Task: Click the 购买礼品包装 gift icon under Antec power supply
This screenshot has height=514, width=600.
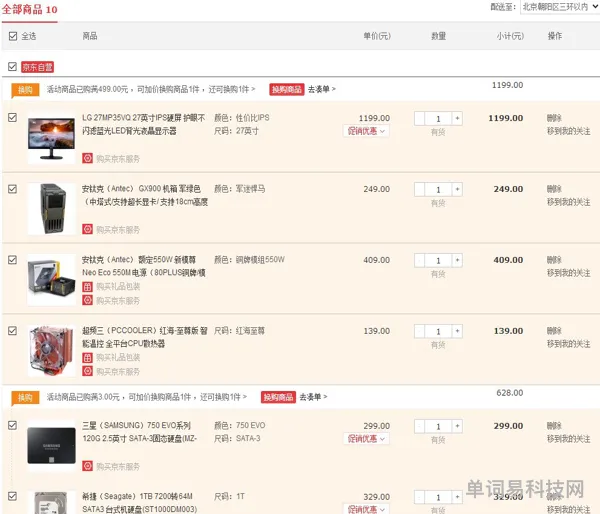Action: 88,286
